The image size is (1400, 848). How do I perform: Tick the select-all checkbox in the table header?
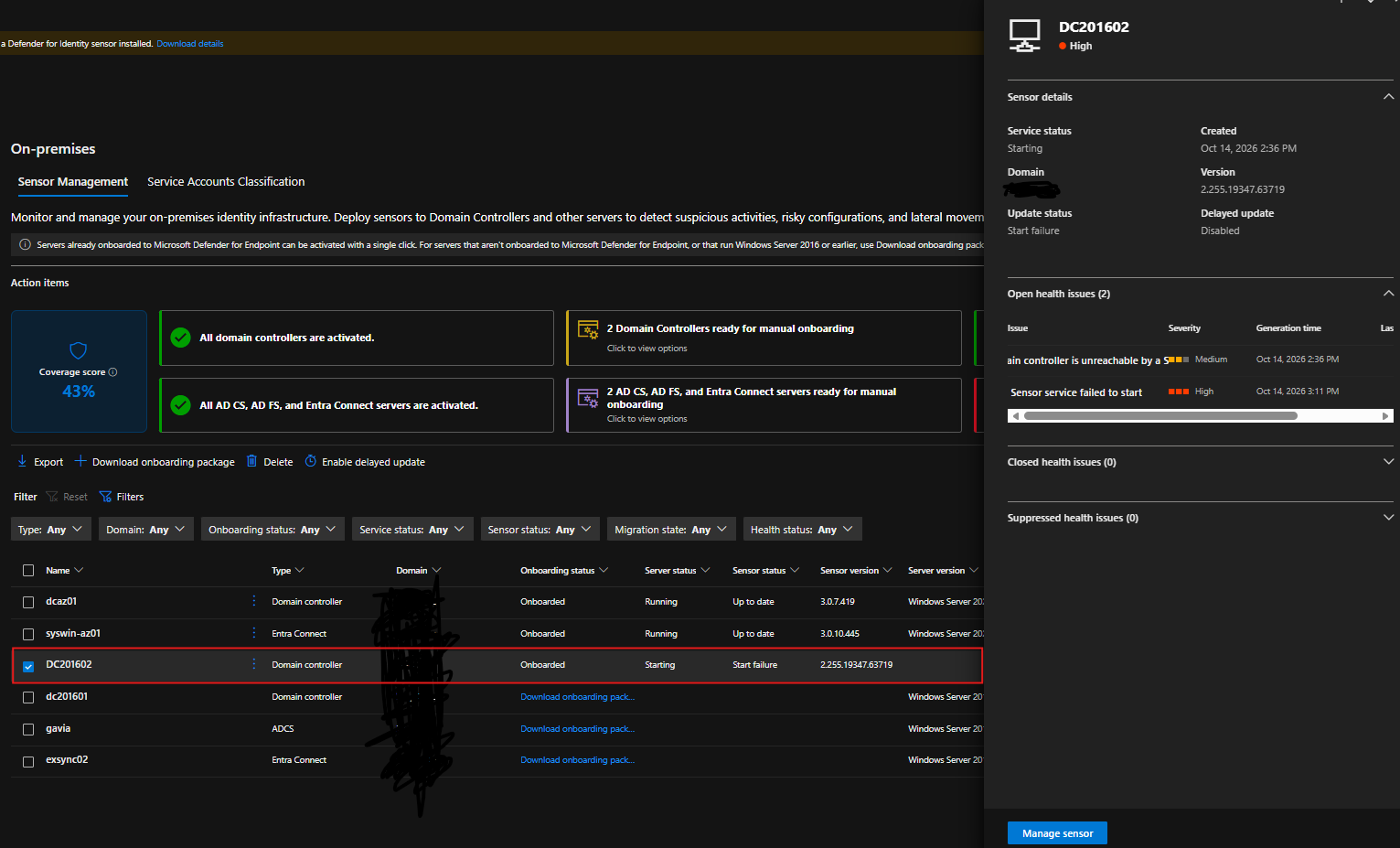tap(28, 571)
